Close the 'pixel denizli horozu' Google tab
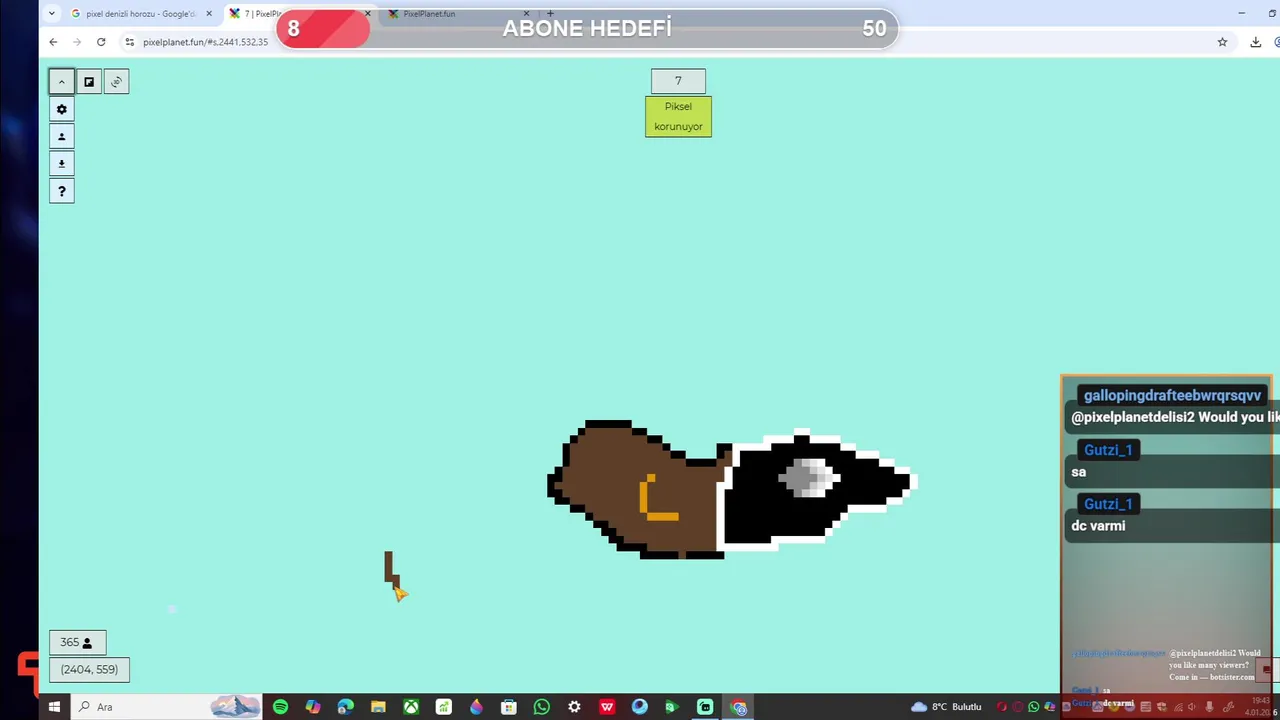Image resolution: width=1280 pixels, height=720 pixels. [x=209, y=14]
